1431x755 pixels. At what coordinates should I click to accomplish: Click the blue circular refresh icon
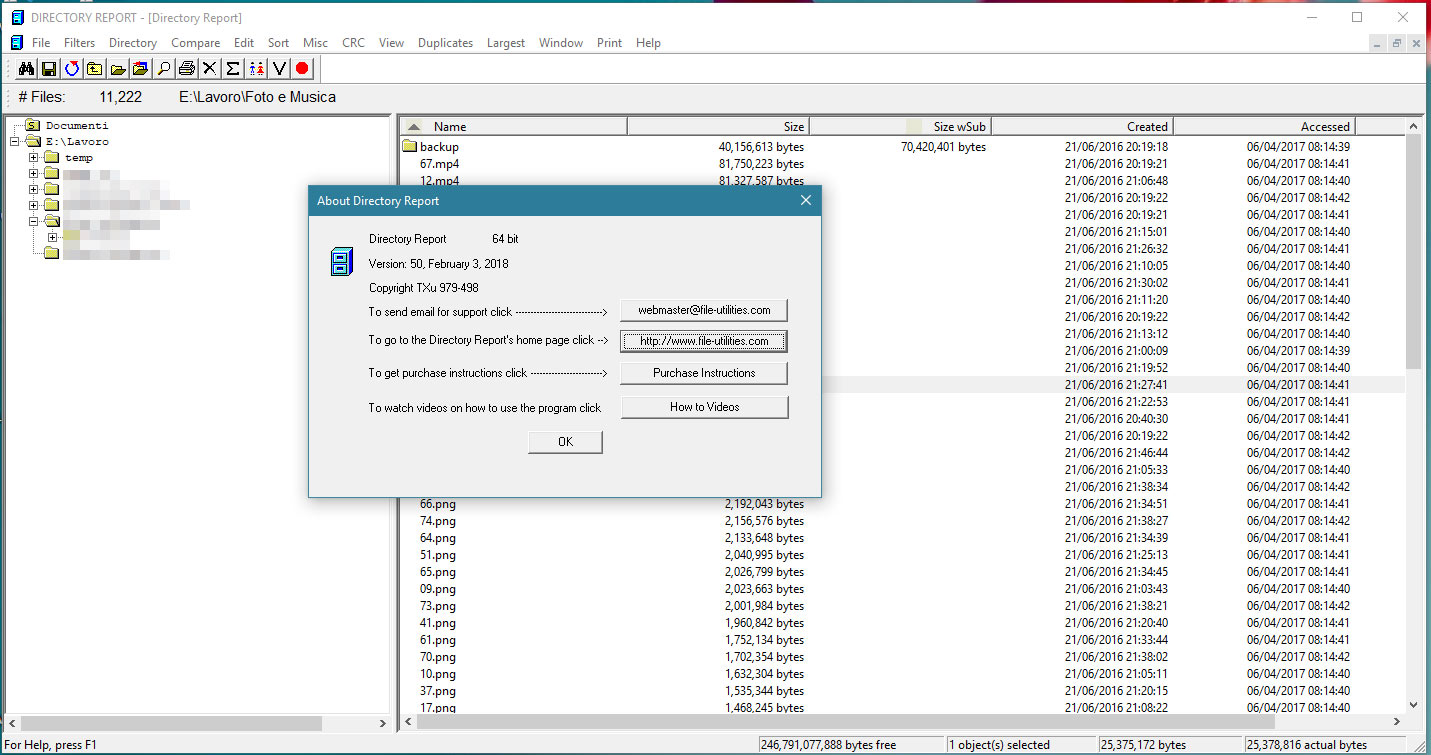point(72,69)
